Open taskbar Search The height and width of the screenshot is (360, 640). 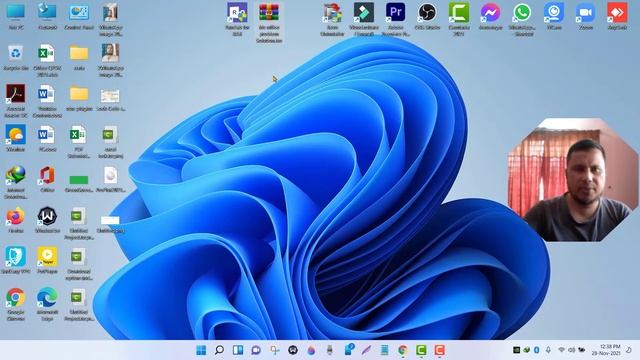pyautogui.click(x=219, y=350)
